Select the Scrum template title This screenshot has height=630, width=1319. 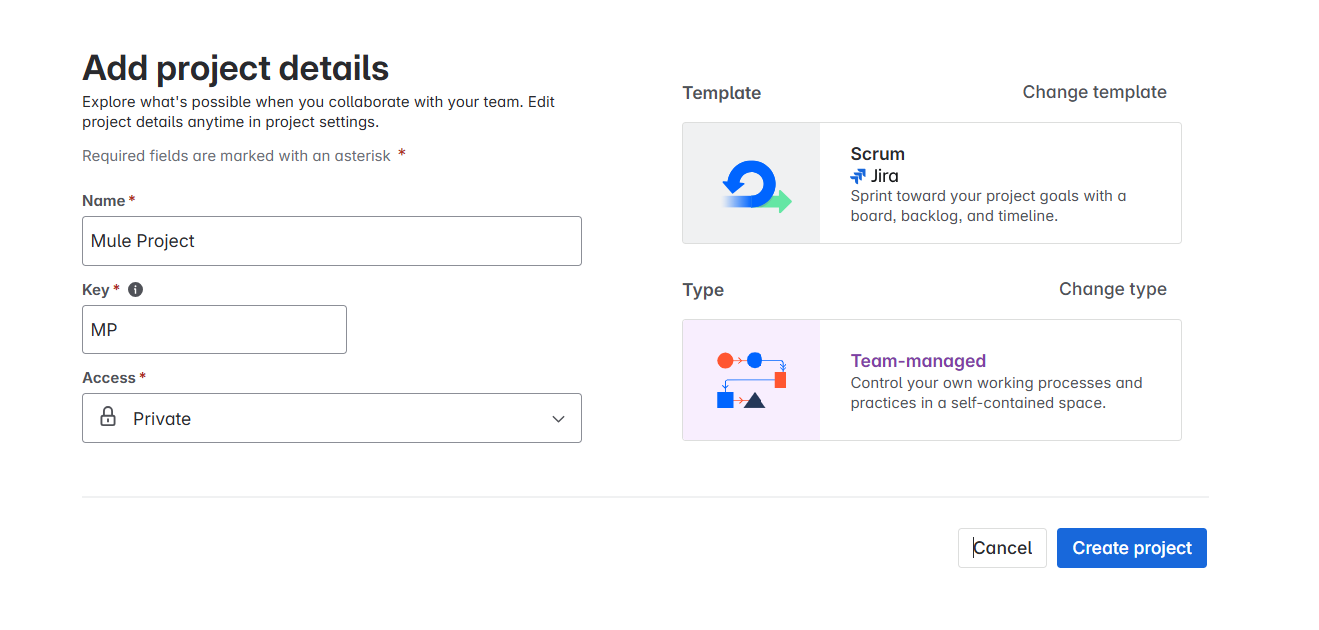tap(877, 154)
